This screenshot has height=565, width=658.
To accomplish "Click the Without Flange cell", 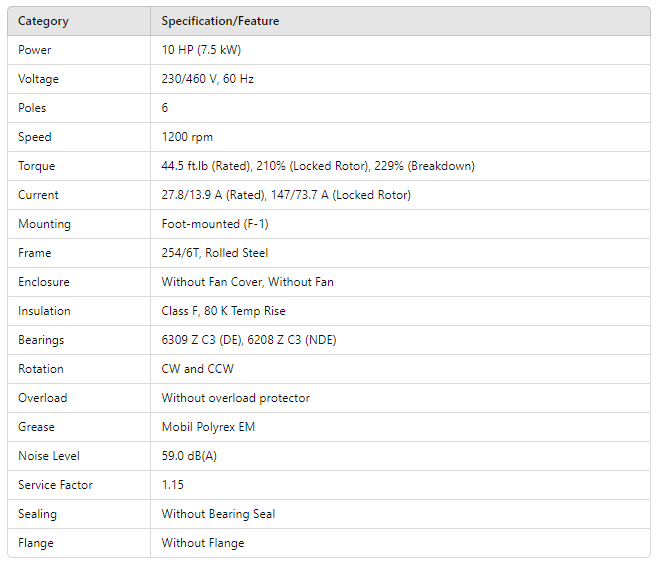I will (203, 543).
